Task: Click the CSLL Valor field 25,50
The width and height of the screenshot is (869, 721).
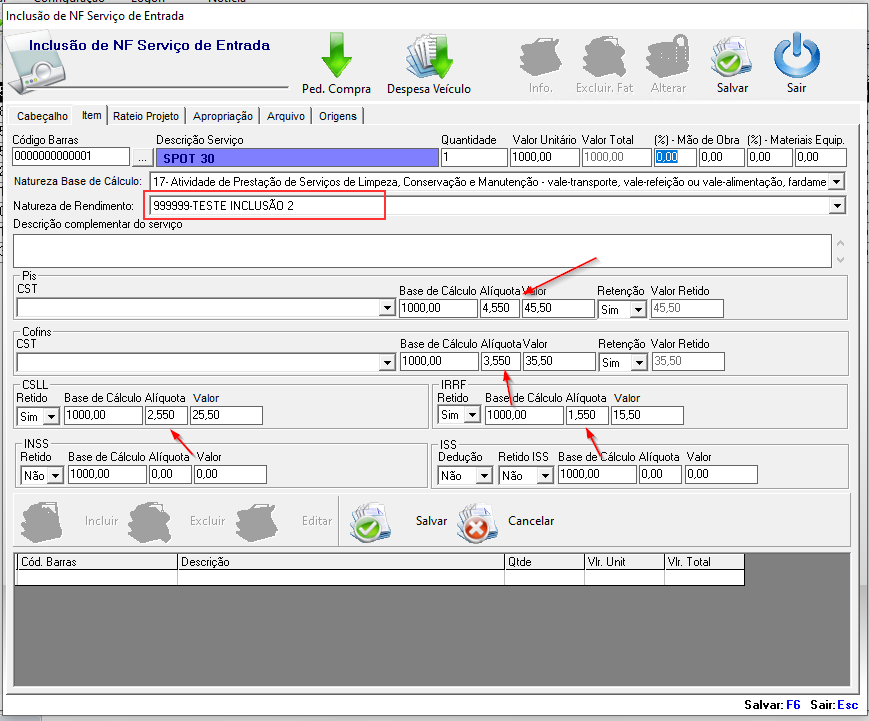Action: pyautogui.click(x=226, y=415)
